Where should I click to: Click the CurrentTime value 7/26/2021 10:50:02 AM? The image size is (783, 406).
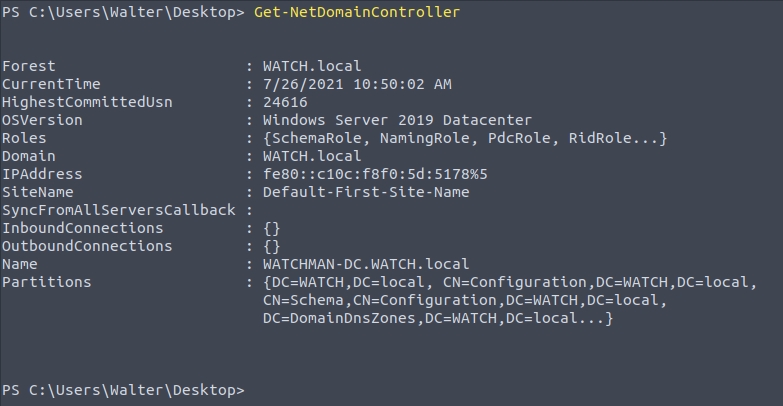pos(357,84)
